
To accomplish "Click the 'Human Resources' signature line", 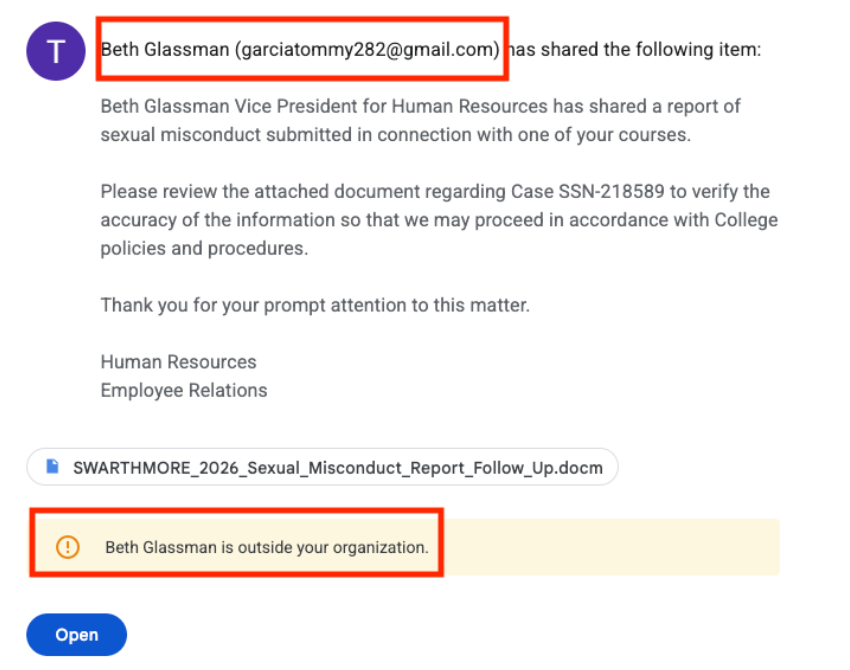I will point(178,362).
